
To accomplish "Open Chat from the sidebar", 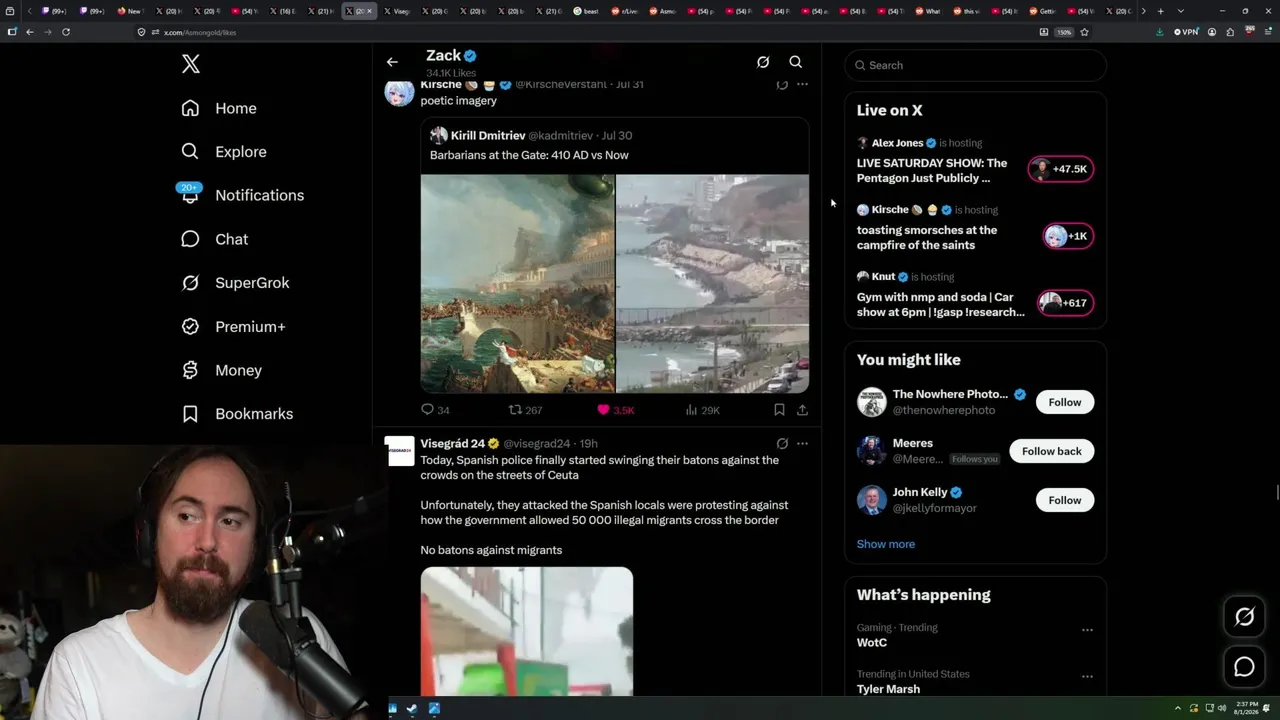I will point(214,239).
